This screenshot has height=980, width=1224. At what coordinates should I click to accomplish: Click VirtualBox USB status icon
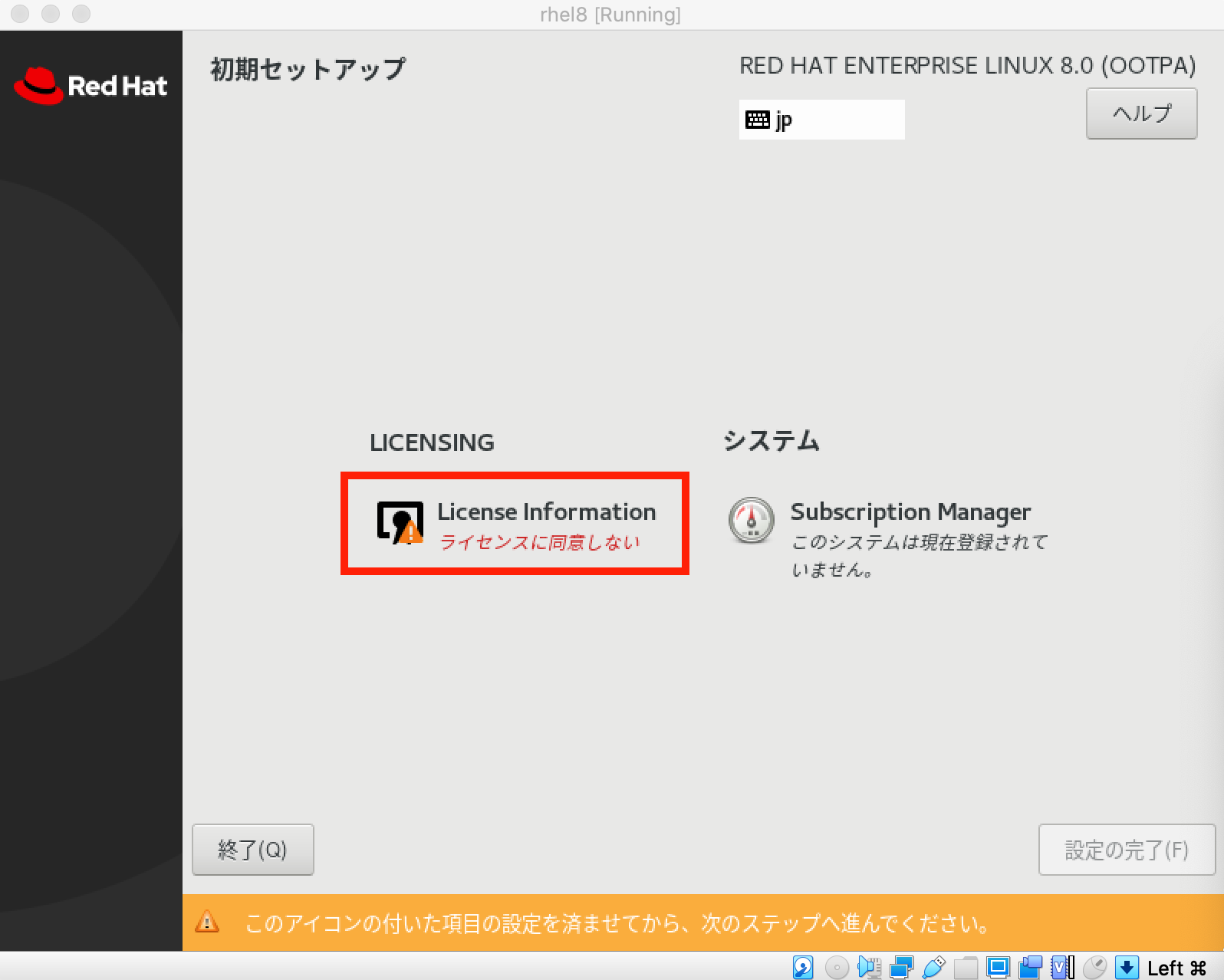[x=933, y=968]
